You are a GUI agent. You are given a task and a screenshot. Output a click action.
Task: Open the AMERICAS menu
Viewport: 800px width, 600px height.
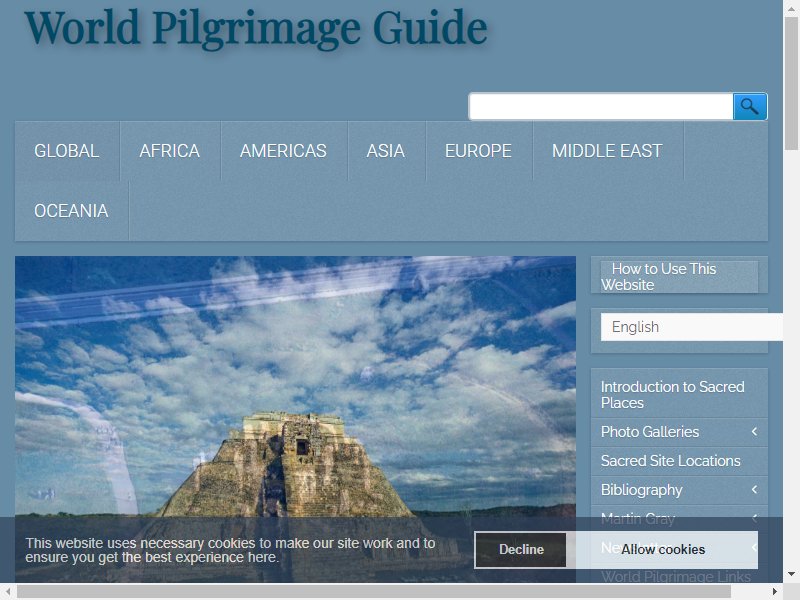(284, 151)
